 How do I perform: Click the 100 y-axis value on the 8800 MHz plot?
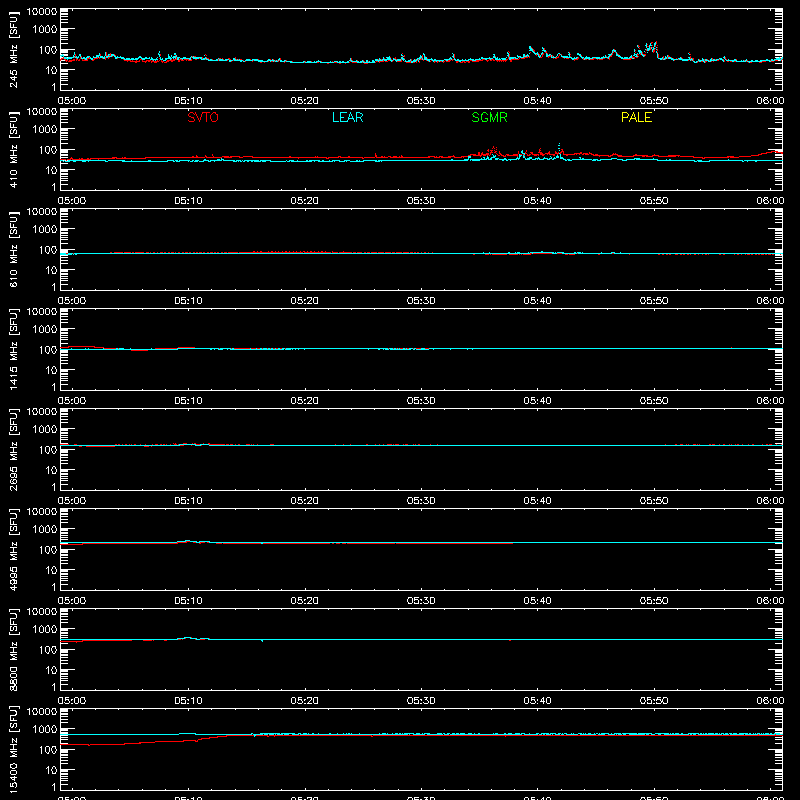(x=48, y=650)
